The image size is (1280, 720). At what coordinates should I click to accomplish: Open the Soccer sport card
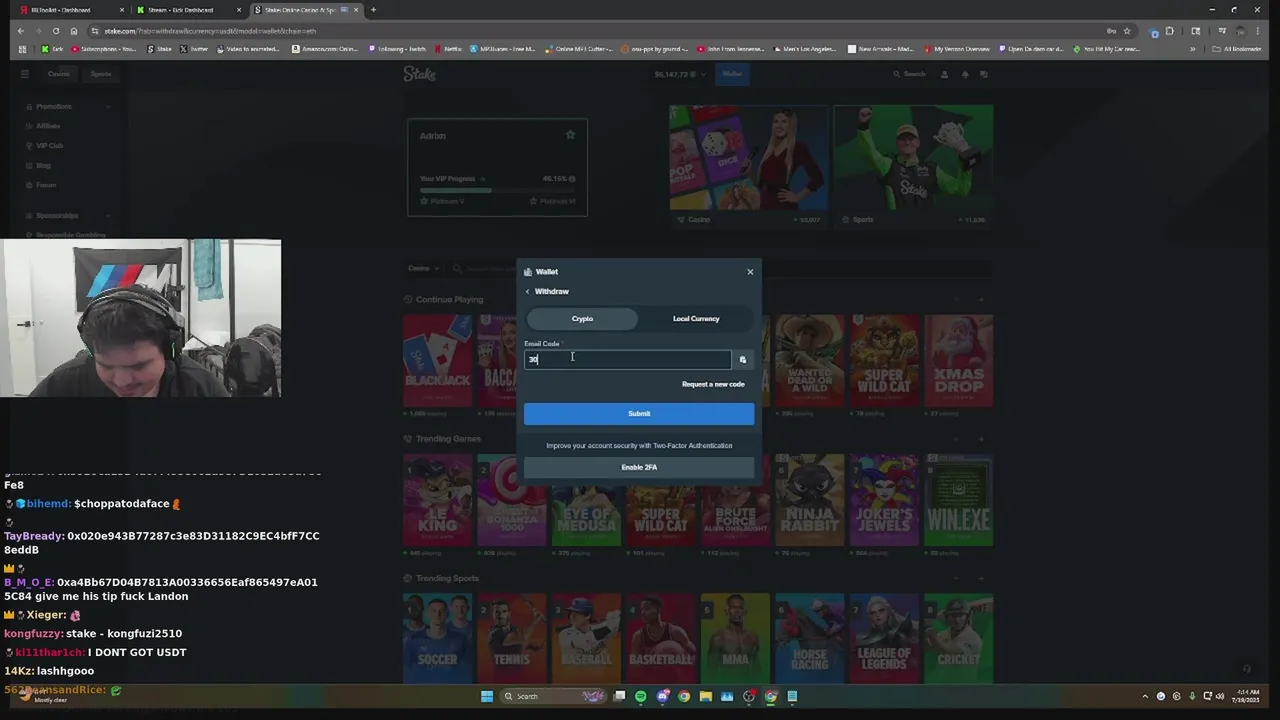[437, 639]
